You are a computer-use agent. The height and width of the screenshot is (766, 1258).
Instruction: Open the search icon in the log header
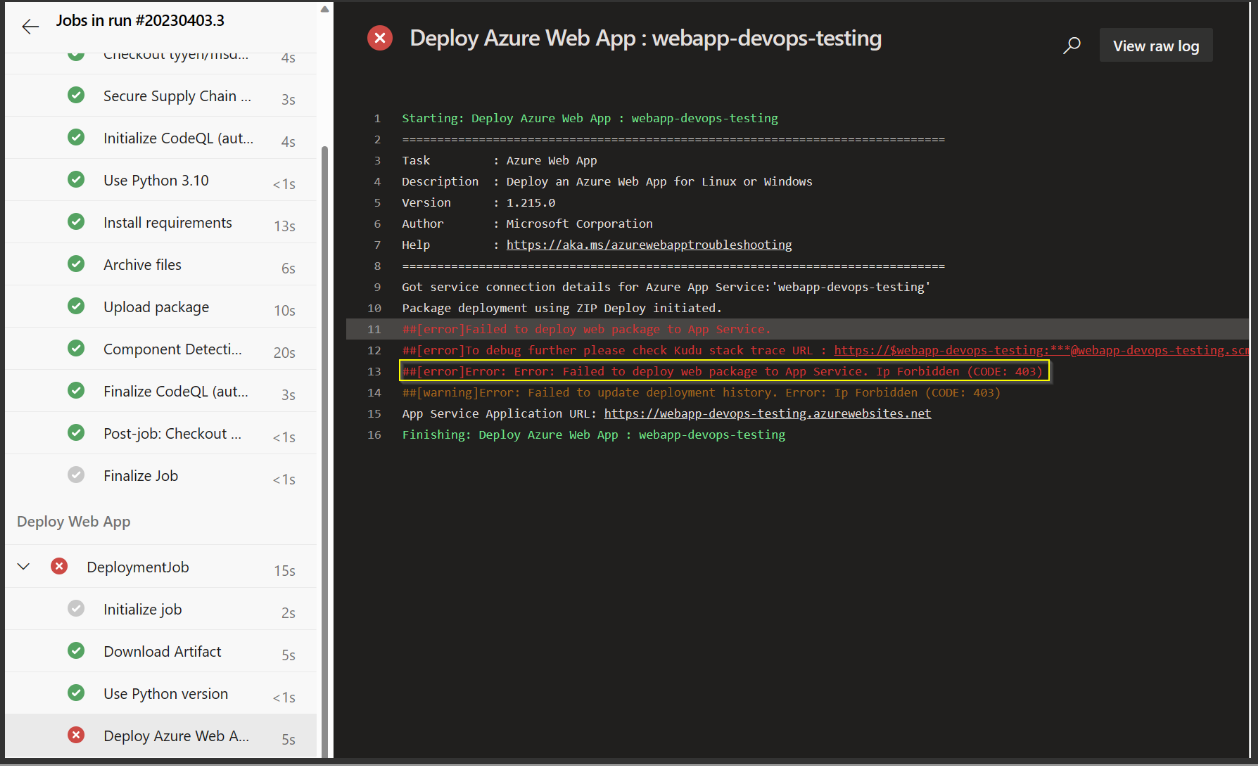[1071, 45]
